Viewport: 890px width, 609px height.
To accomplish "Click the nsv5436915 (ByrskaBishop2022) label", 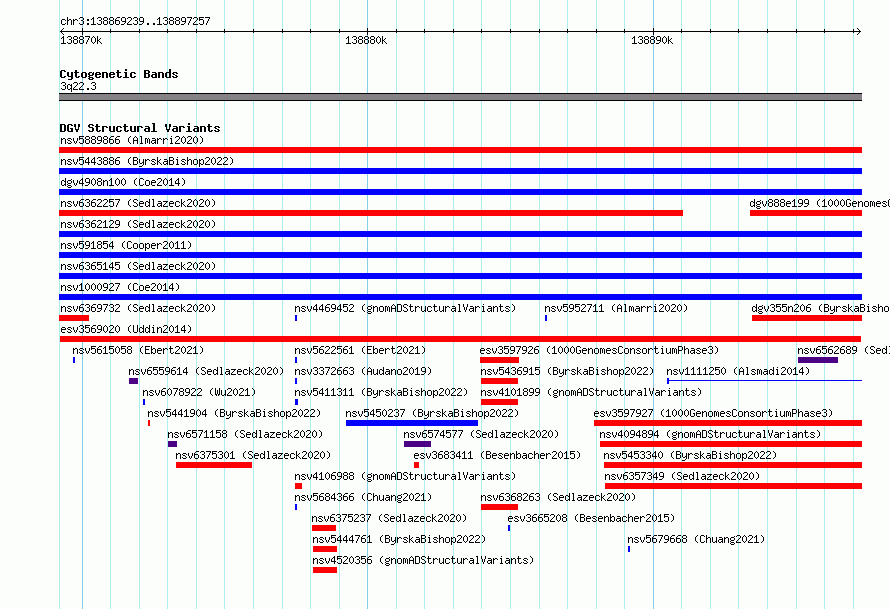I will coord(567,371).
